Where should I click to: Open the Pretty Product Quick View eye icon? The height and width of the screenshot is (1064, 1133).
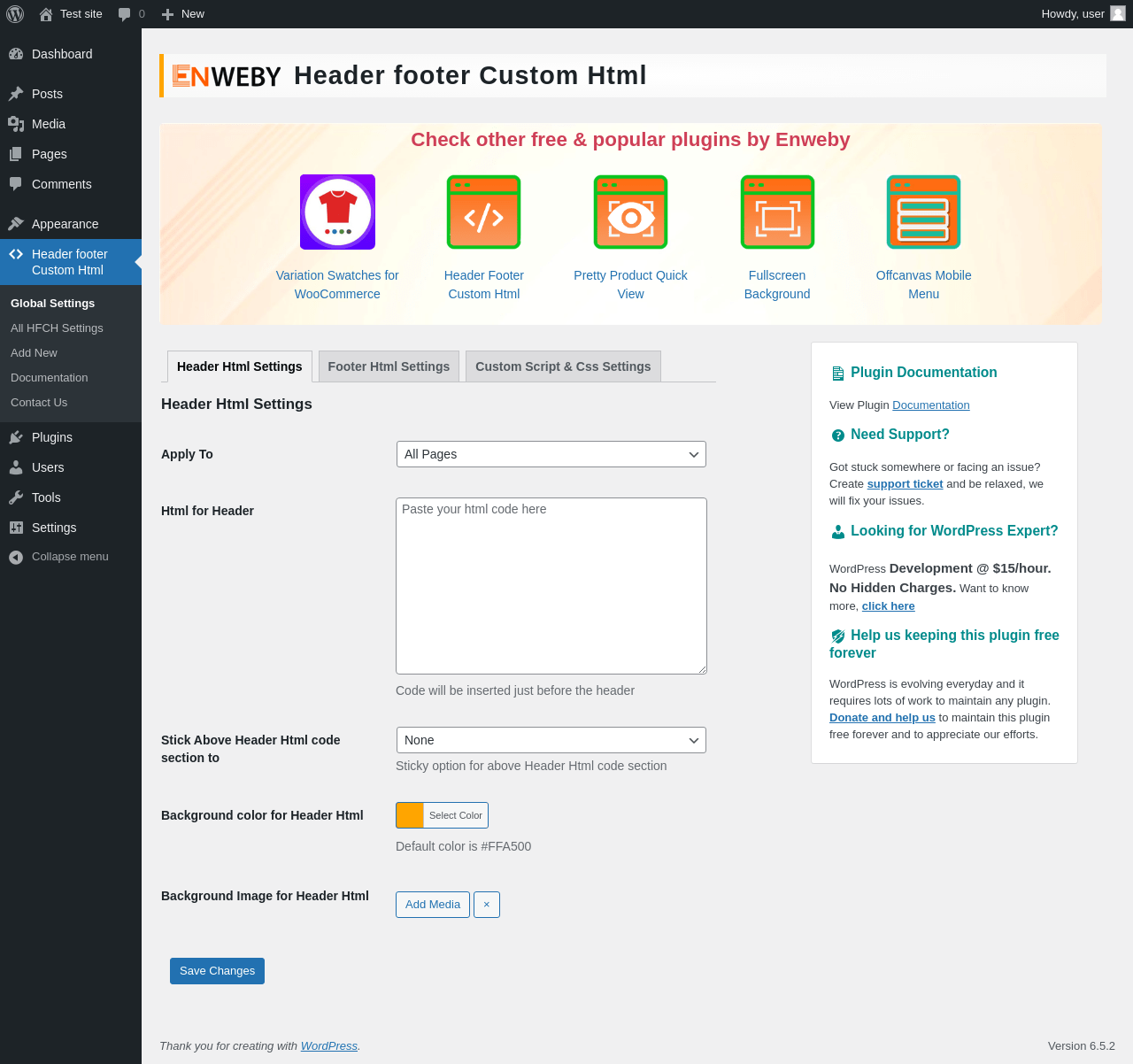click(630, 212)
